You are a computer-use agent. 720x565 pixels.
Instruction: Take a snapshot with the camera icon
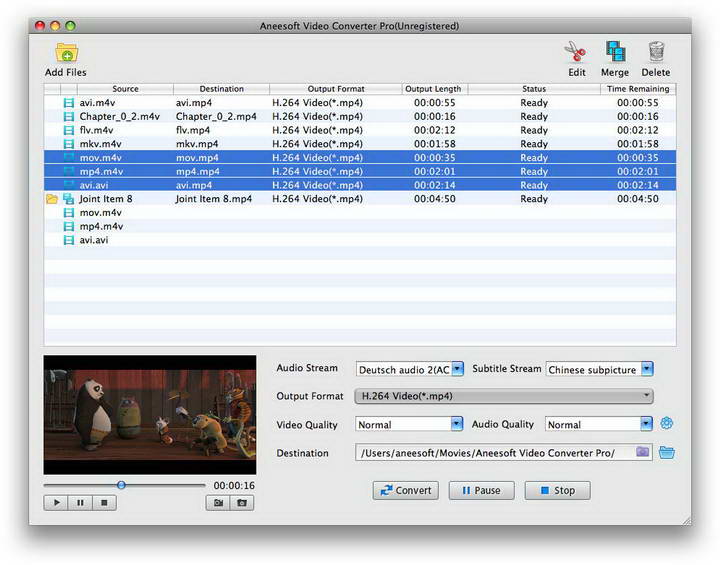pyautogui.click(x=218, y=503)
